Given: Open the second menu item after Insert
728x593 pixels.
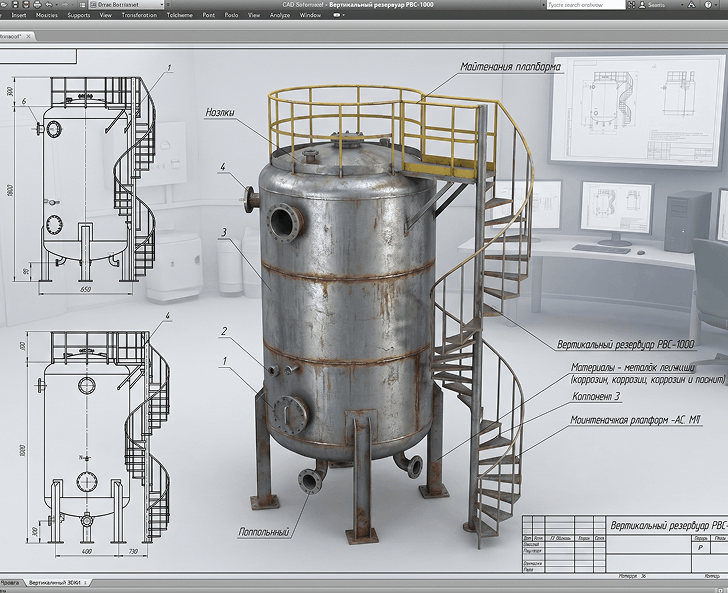Looking at the screenshot, I should tap(46, 15).
